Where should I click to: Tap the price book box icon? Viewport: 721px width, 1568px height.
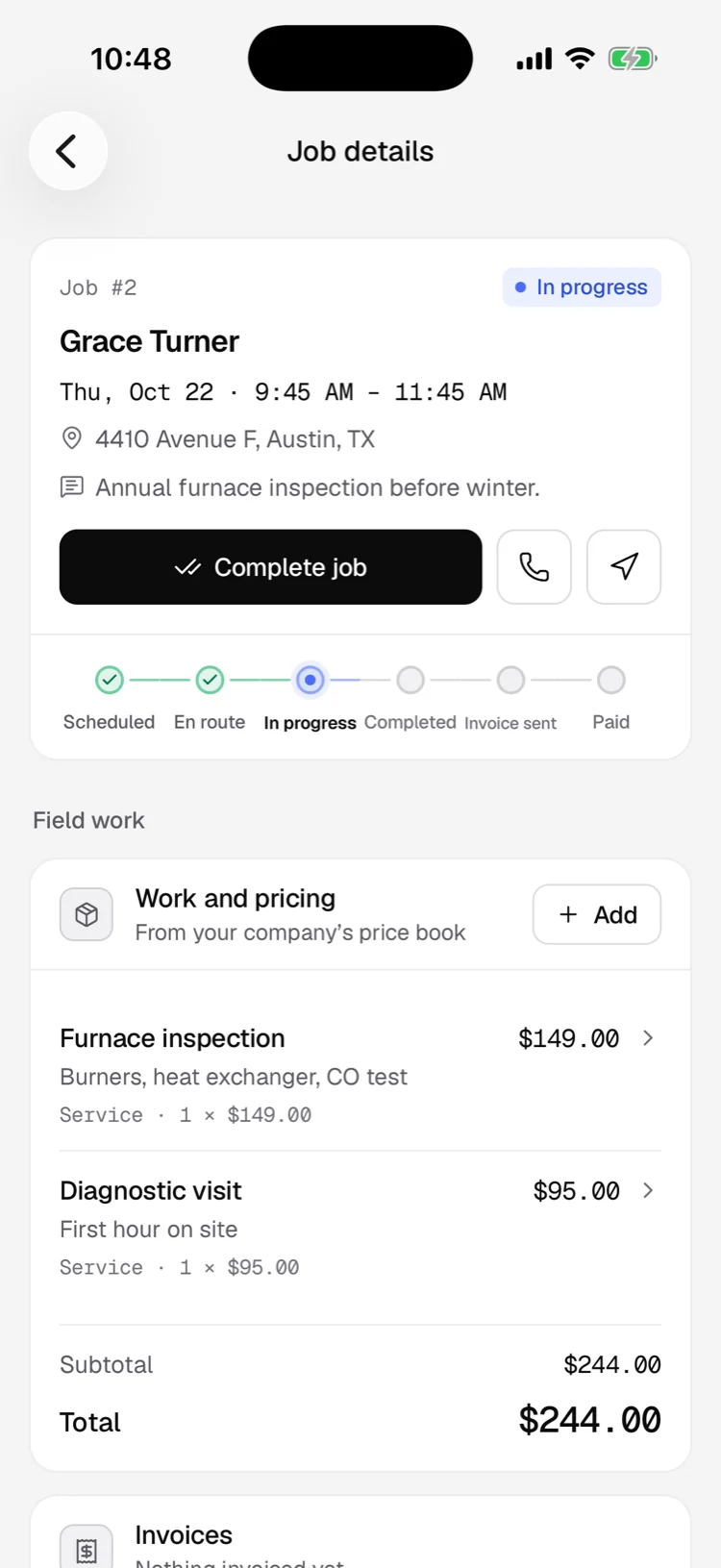[x=87, y=914]
